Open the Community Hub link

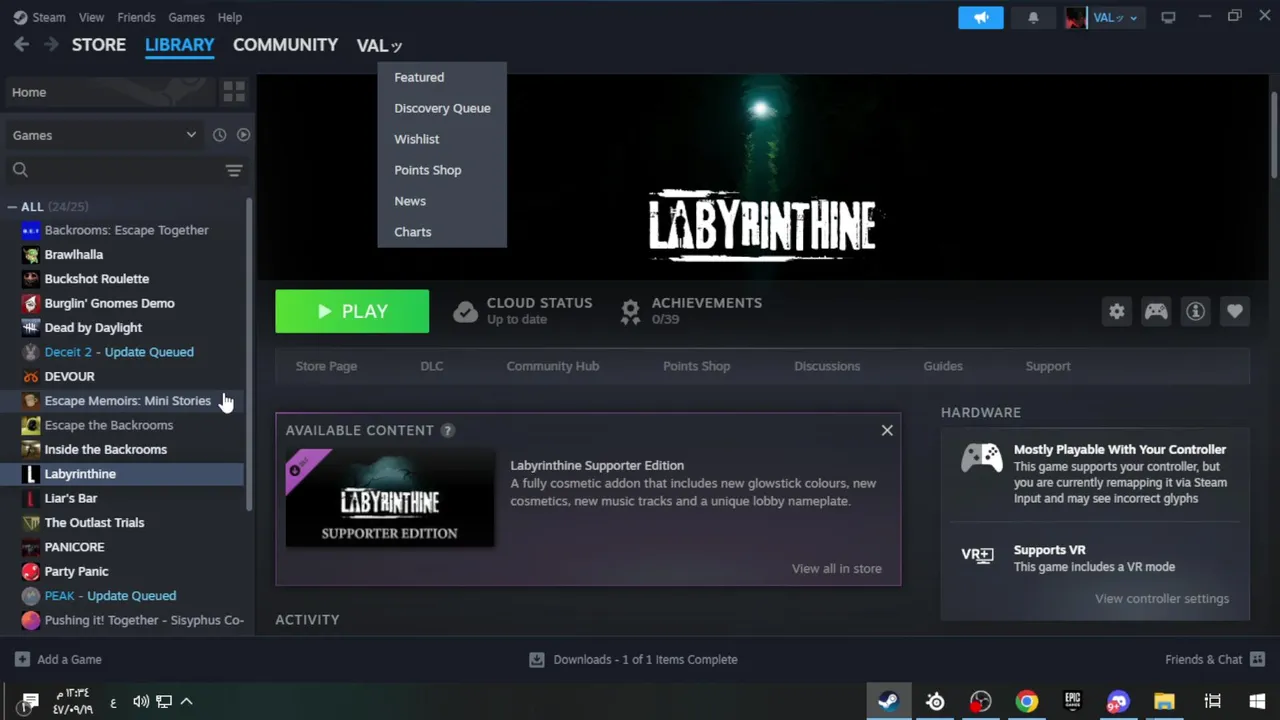point(552,366)
